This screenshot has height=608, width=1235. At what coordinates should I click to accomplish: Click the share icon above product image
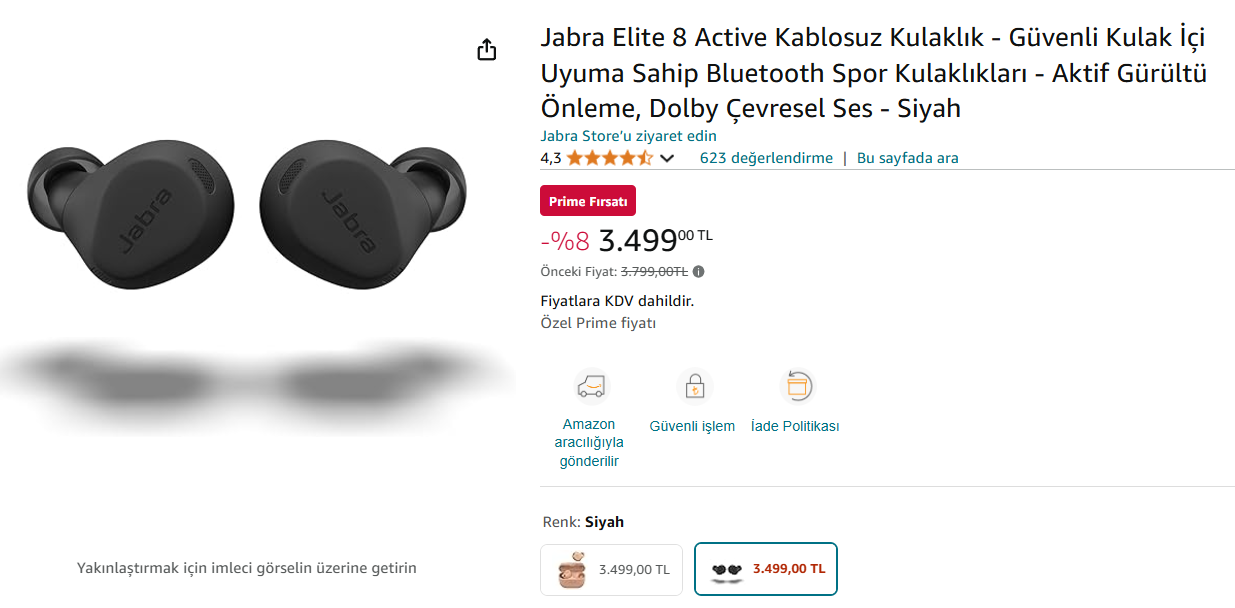pyautogui.click(x=487, y=50)
